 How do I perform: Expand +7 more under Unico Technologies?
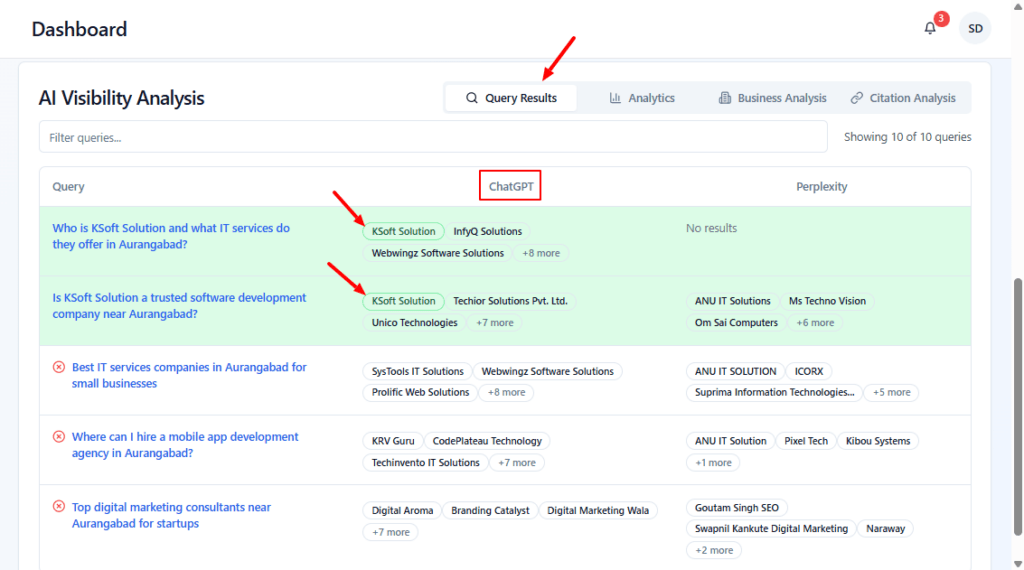pyautogui.click(x=495, y=323)
